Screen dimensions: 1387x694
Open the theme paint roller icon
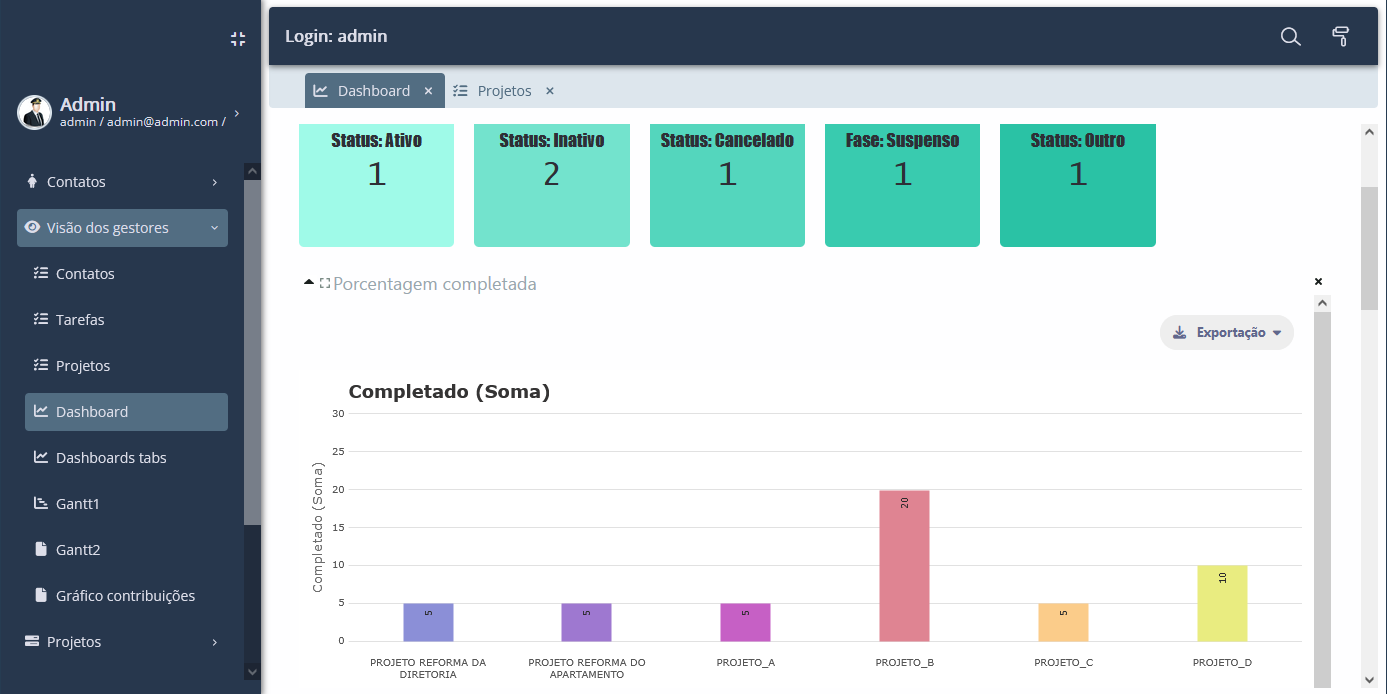tap(1341, 37)
